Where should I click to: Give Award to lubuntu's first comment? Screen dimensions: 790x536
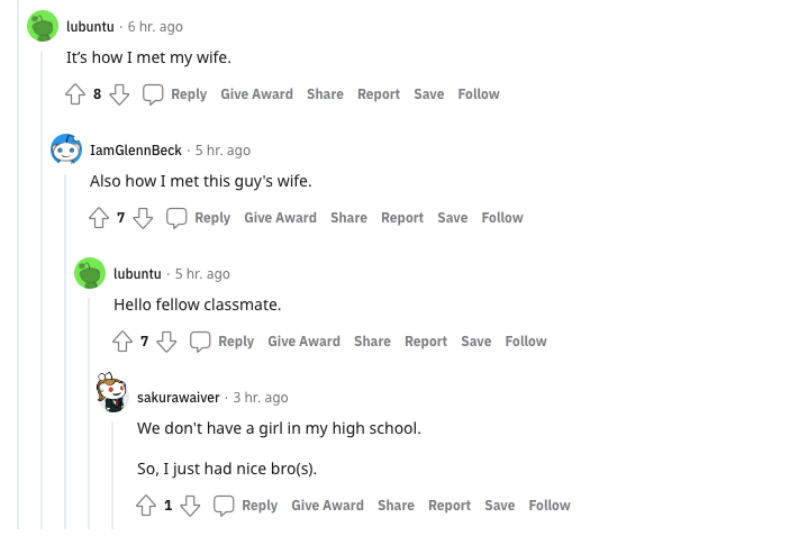pos(257,94)
